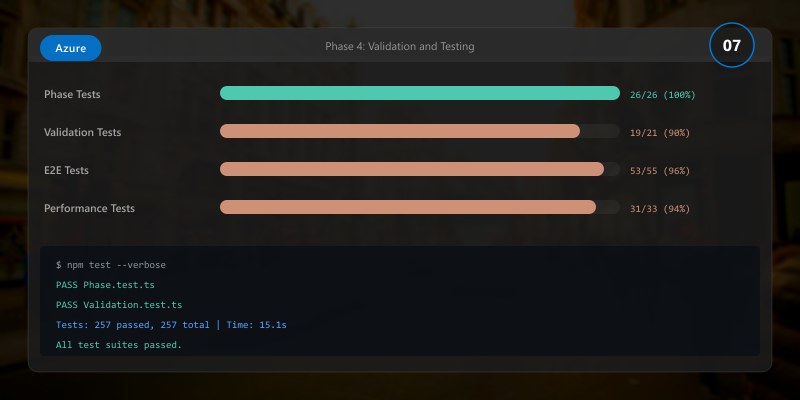This screenshot has height=400, width=800.
Task: Click the Phase Tests label
Action: click(x=72, y=94)
